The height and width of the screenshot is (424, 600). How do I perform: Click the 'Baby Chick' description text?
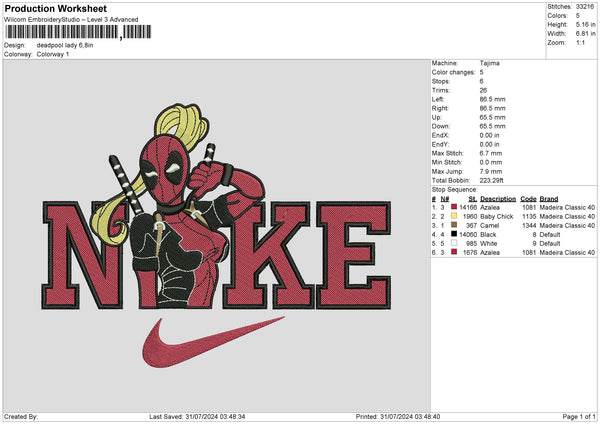tap(497, 216)
